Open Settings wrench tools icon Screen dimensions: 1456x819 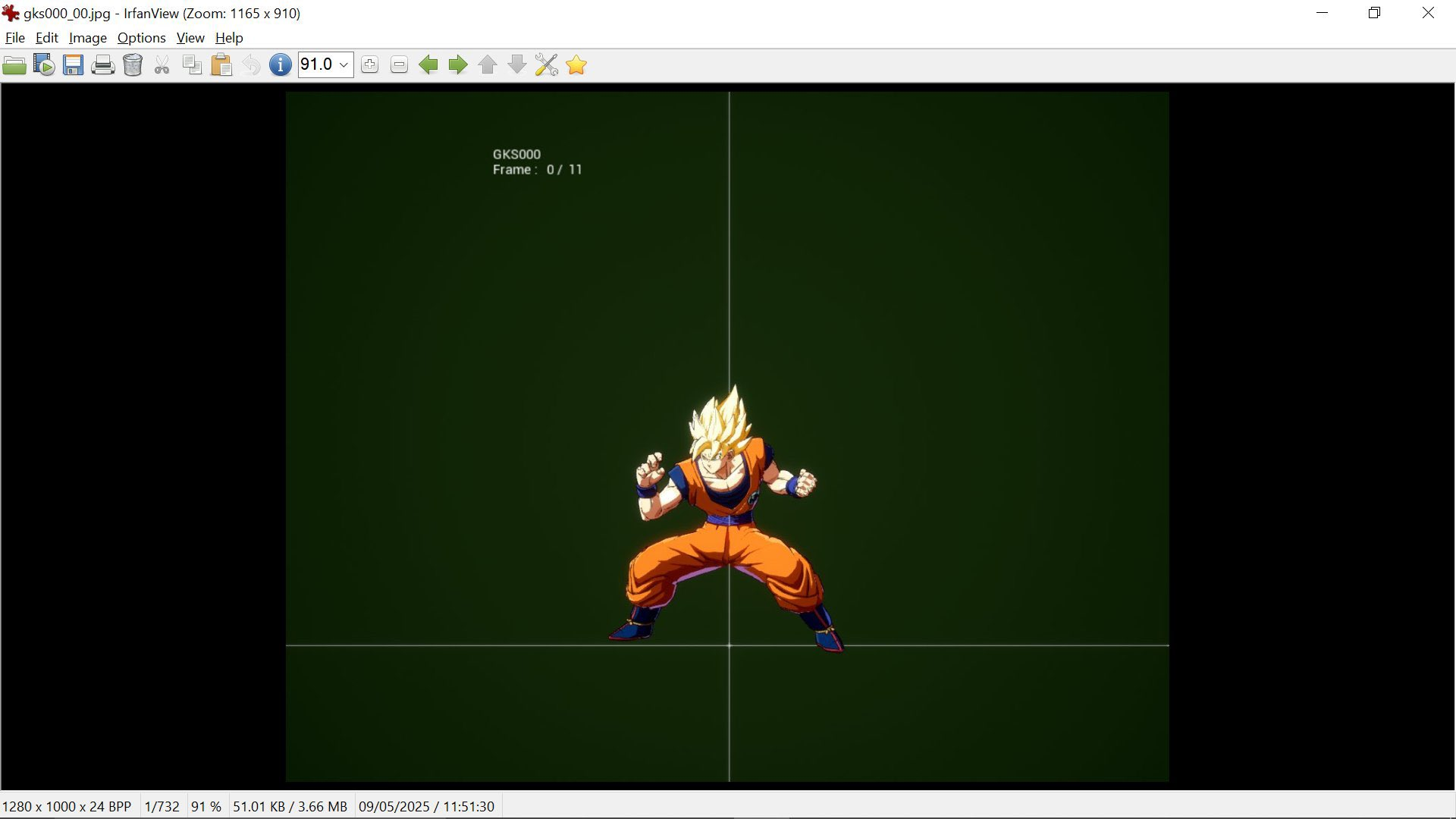(546, 65)
